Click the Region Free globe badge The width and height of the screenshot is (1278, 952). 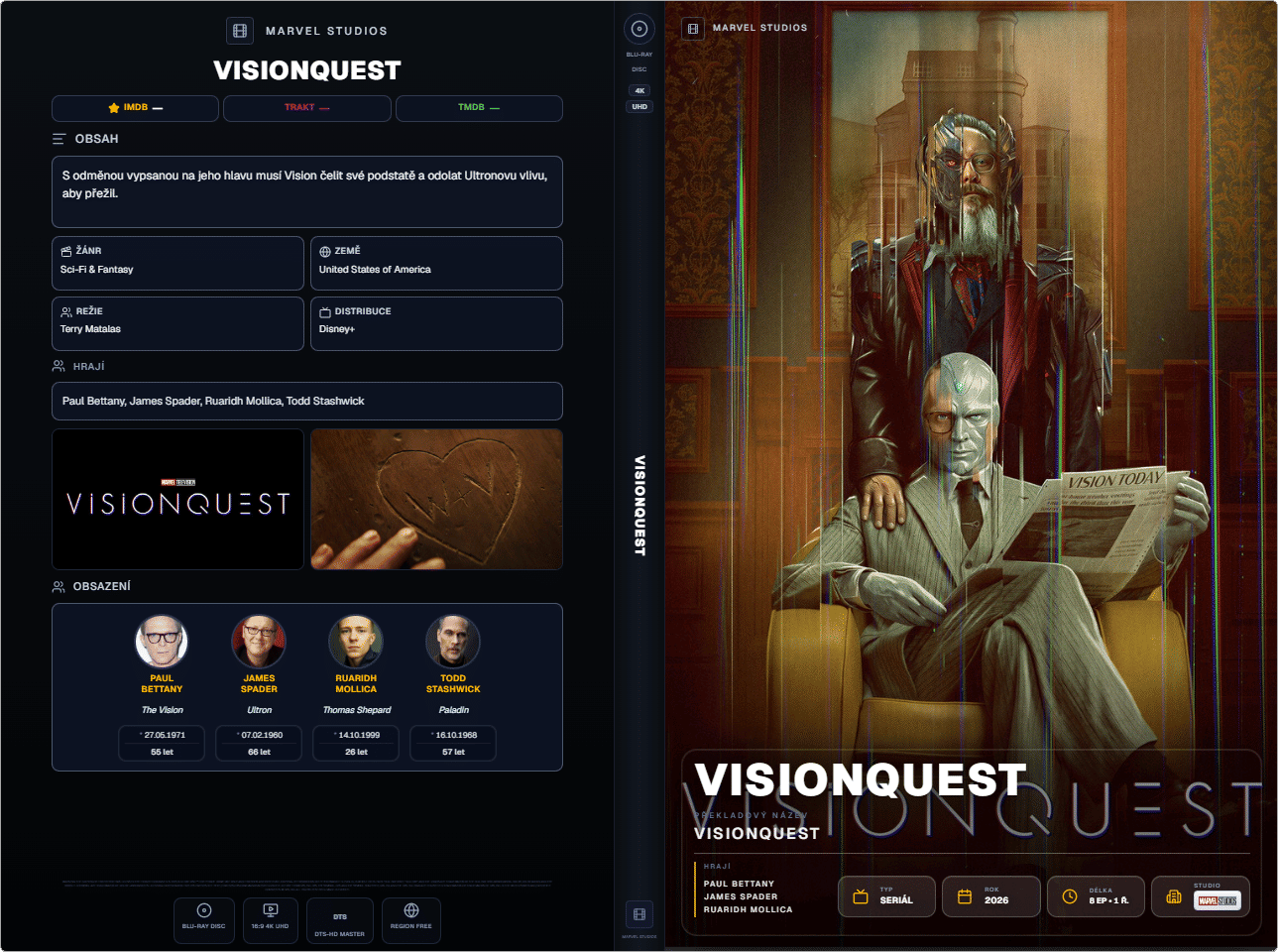[410, 920]
